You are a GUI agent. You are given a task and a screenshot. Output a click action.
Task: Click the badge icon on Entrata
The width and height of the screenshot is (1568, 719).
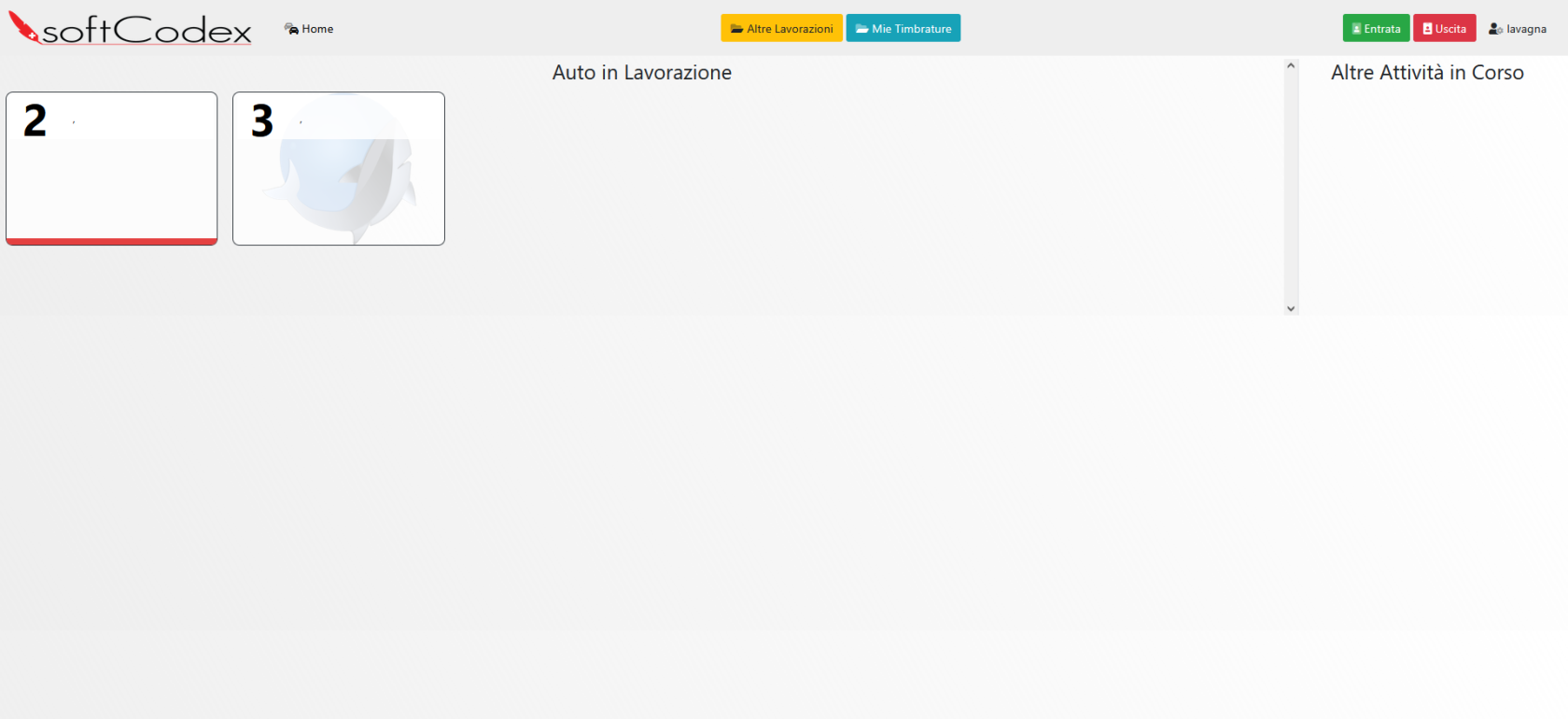point(1356,29)
